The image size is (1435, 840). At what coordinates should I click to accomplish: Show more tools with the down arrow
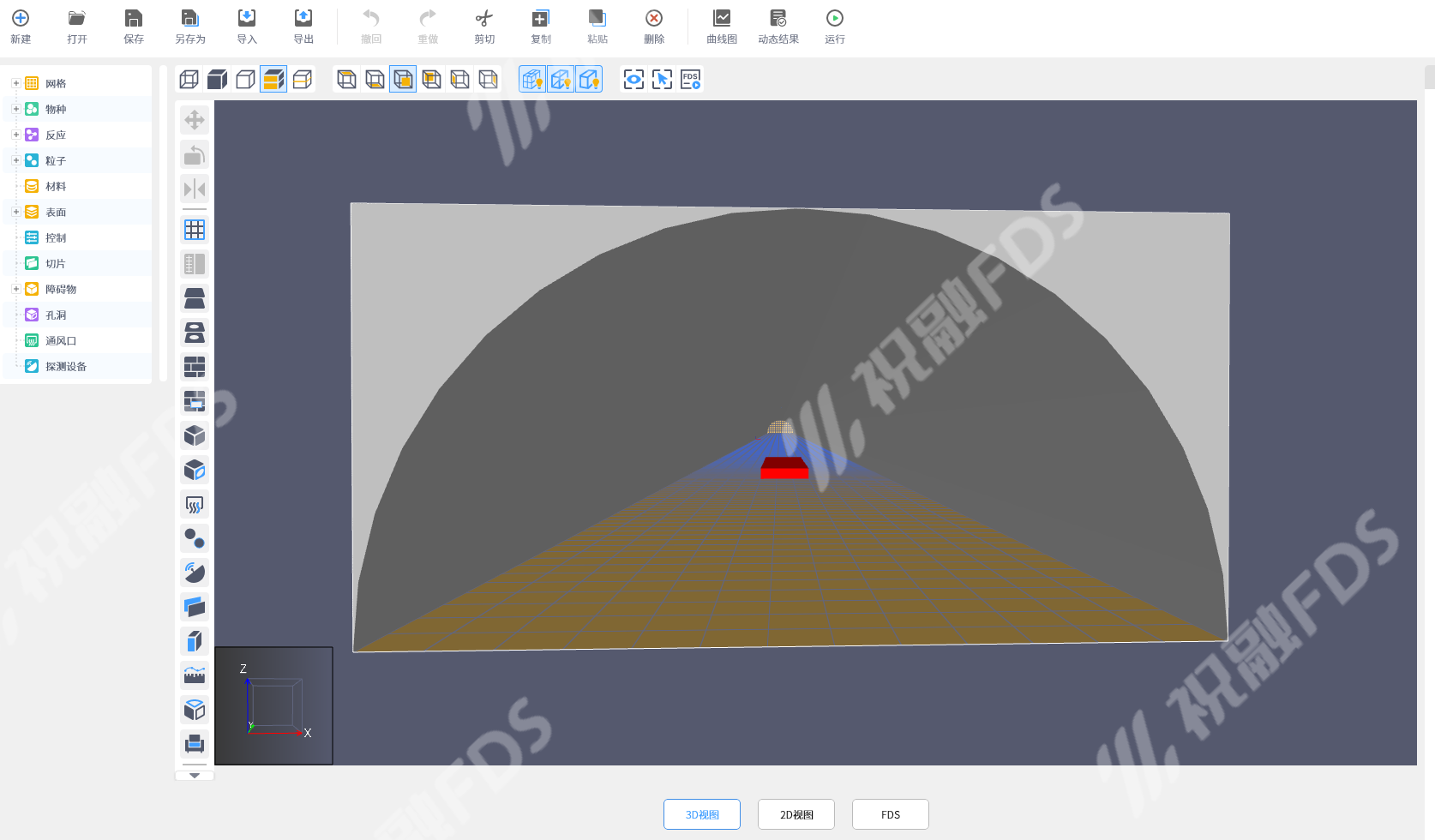tap(195, 776)
